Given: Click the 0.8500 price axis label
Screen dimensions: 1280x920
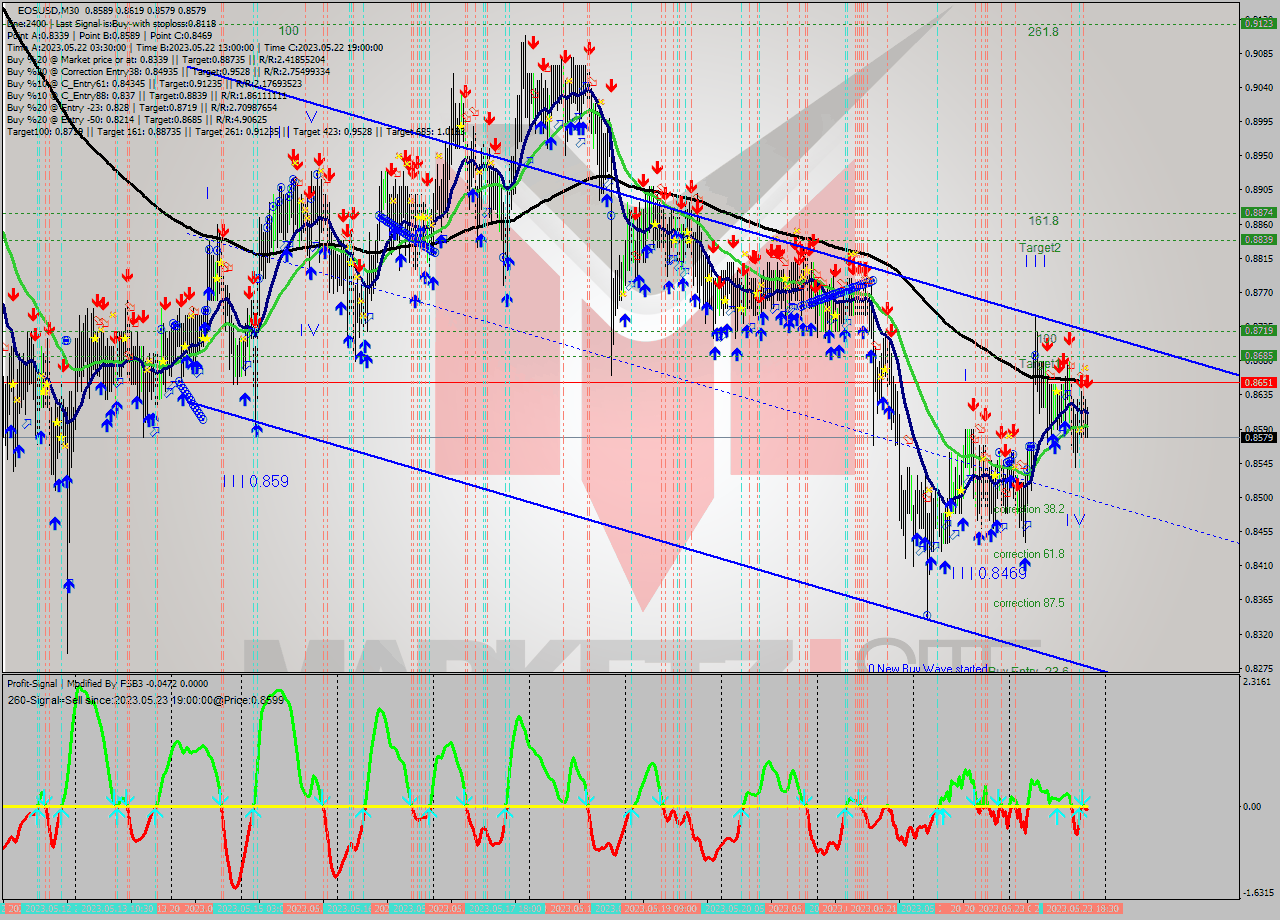Looking at the screenshot, I should pos(1257,497).
